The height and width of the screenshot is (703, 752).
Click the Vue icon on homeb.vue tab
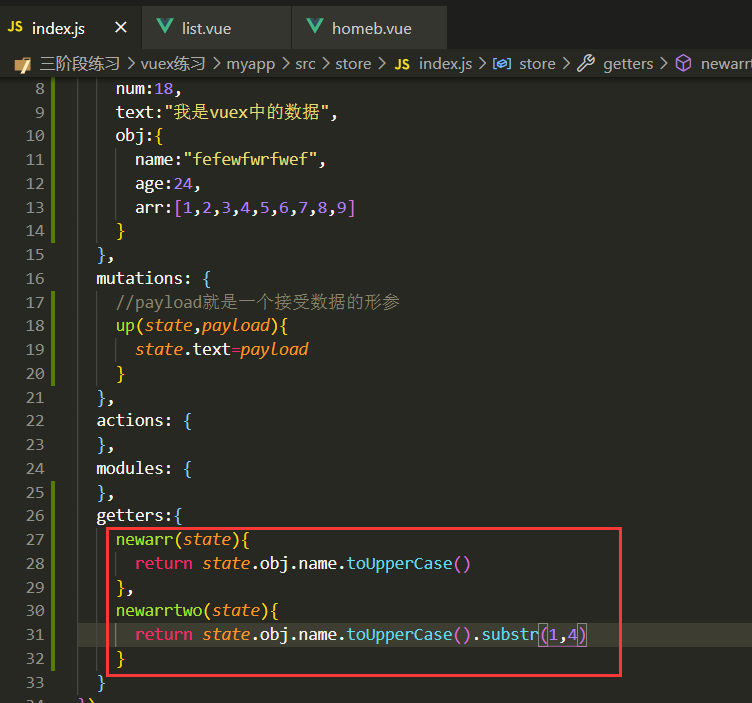(315, 26)
